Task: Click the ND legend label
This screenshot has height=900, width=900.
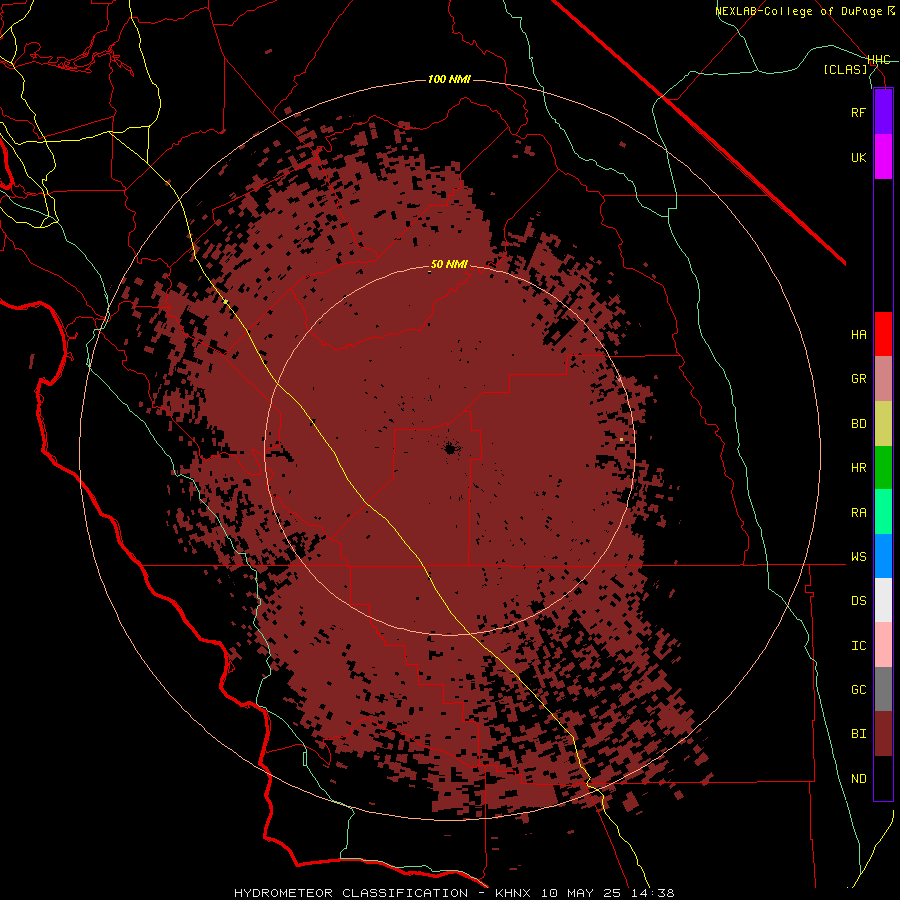Action: 858,779
